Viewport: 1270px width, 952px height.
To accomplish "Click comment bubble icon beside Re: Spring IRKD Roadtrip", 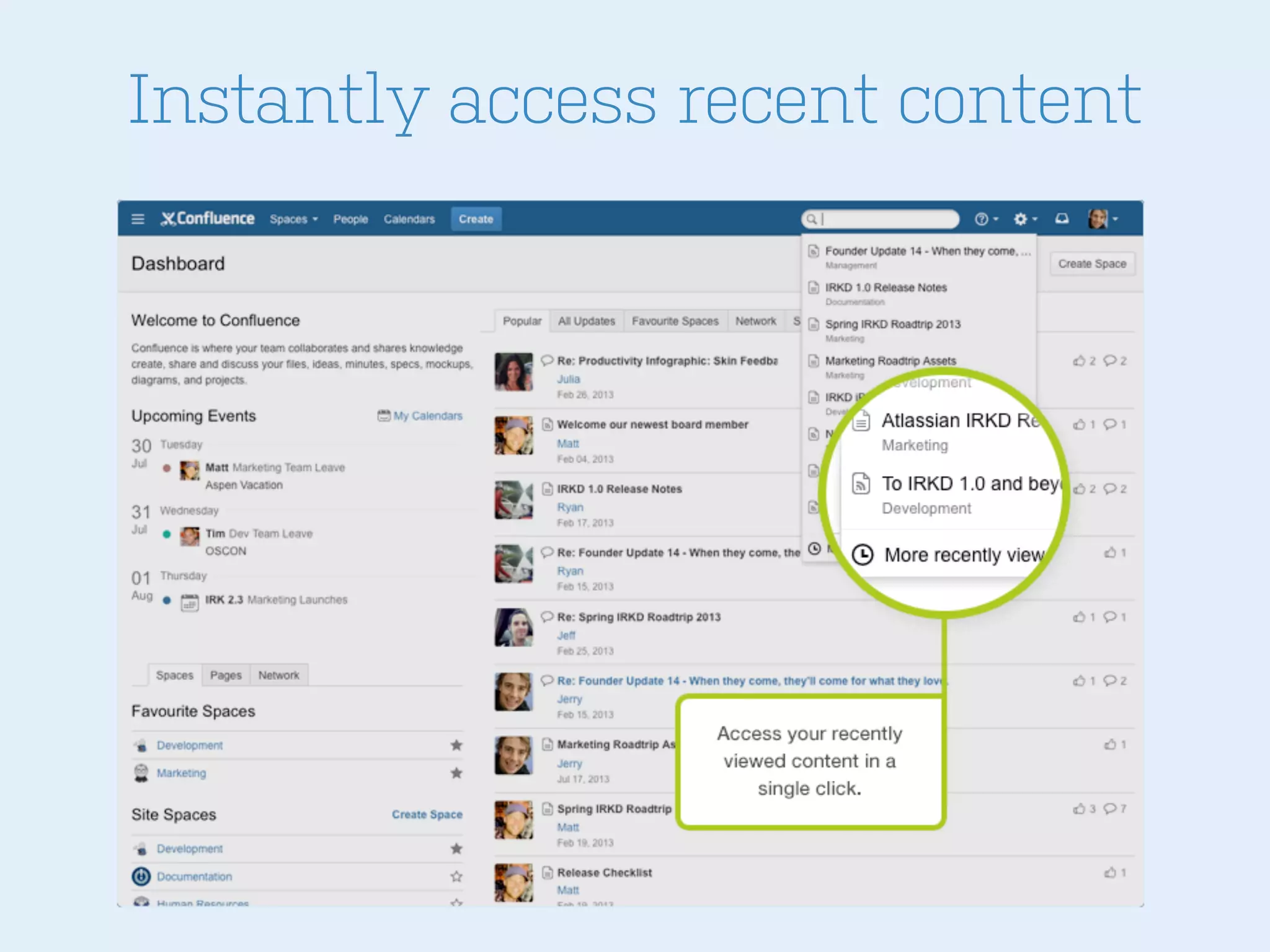I will [547, 617].
